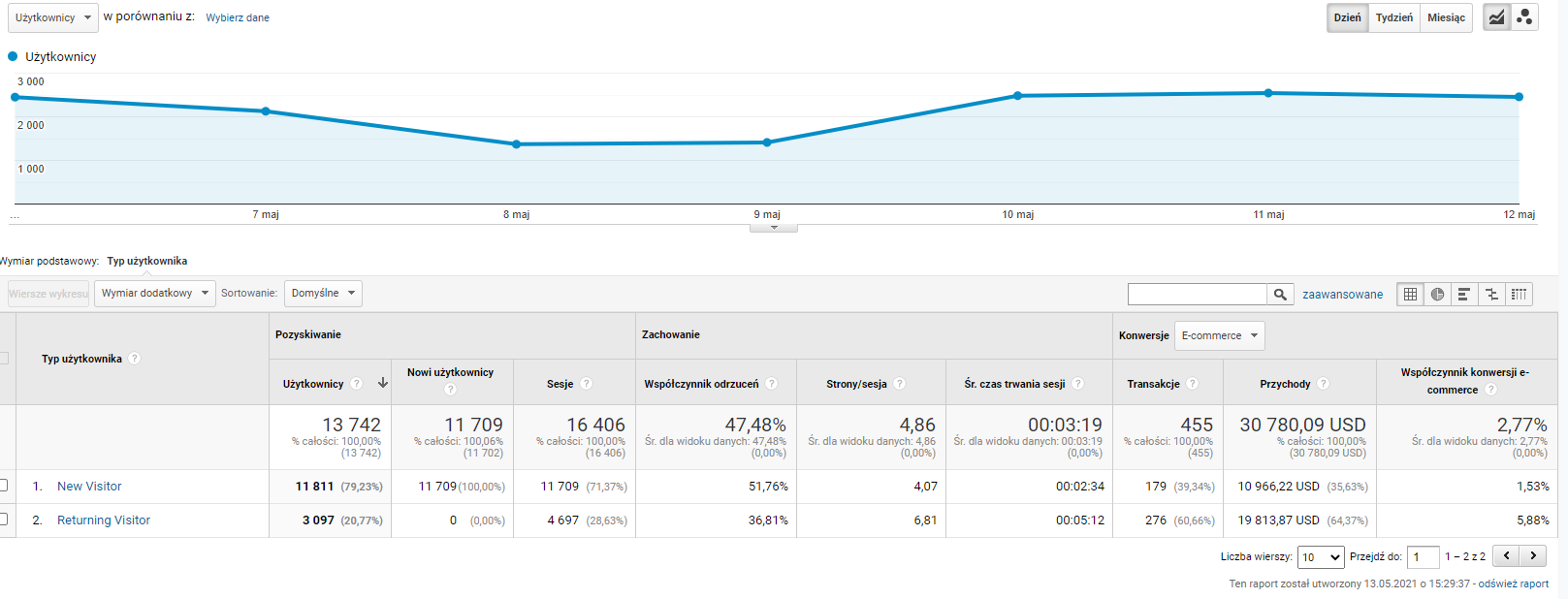The width and height of the screenshot is (1568, 599).
Task: Open help for Współczynnik konwersji e-commerce
Action: [1491, 390]
